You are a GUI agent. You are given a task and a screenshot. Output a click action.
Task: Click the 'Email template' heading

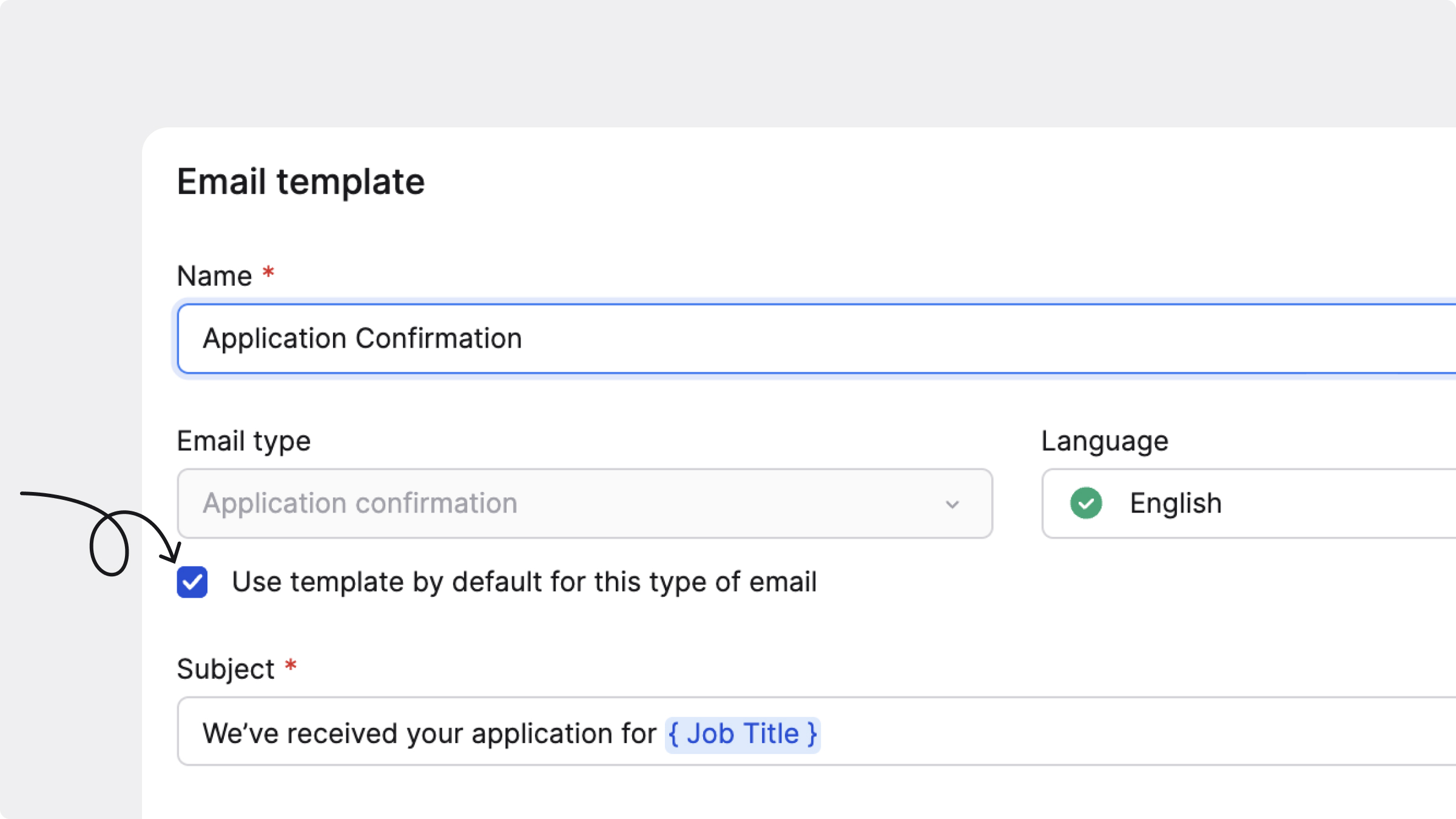point(301,181)
